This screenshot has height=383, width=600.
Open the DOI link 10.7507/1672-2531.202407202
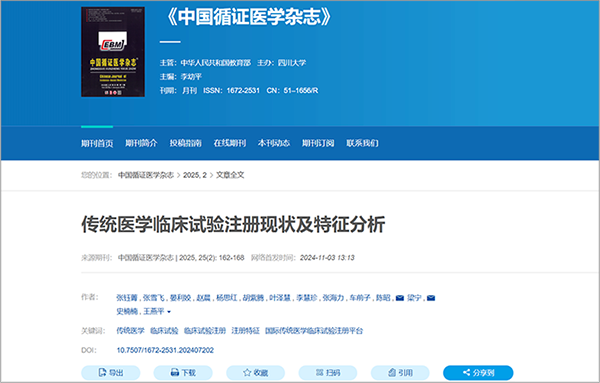coord(165,350)
